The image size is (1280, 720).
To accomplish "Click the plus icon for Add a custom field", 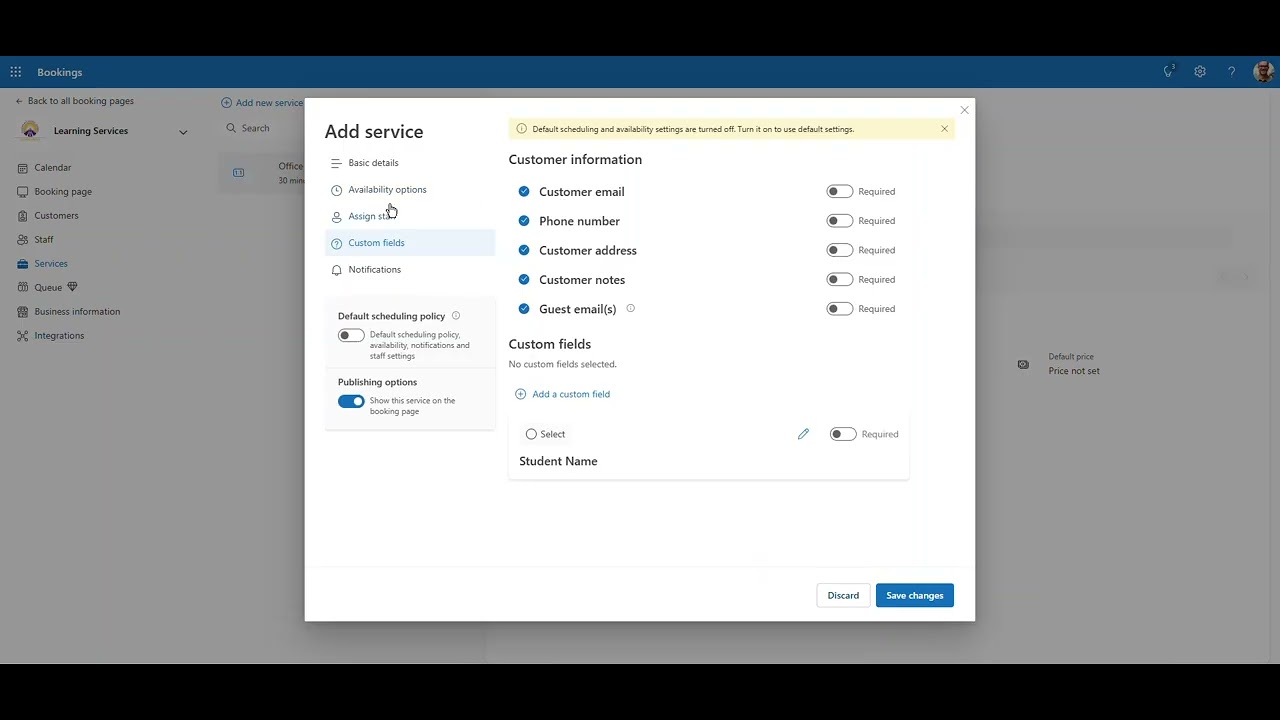I will pyautogui.click(x=520, y=394).
